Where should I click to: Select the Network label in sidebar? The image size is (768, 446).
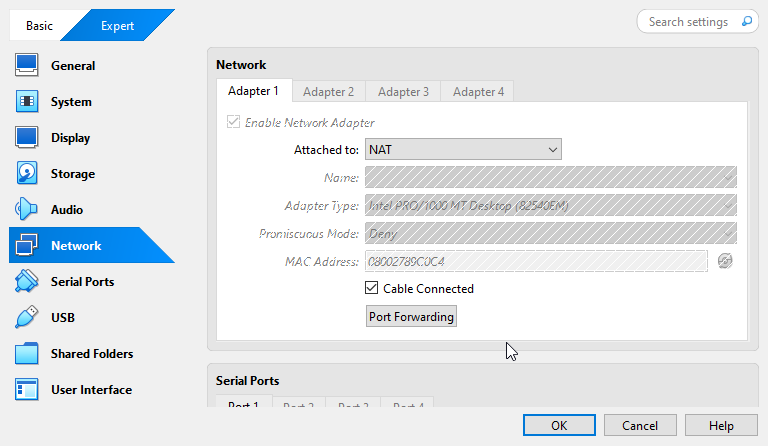[x=76, y=246]
